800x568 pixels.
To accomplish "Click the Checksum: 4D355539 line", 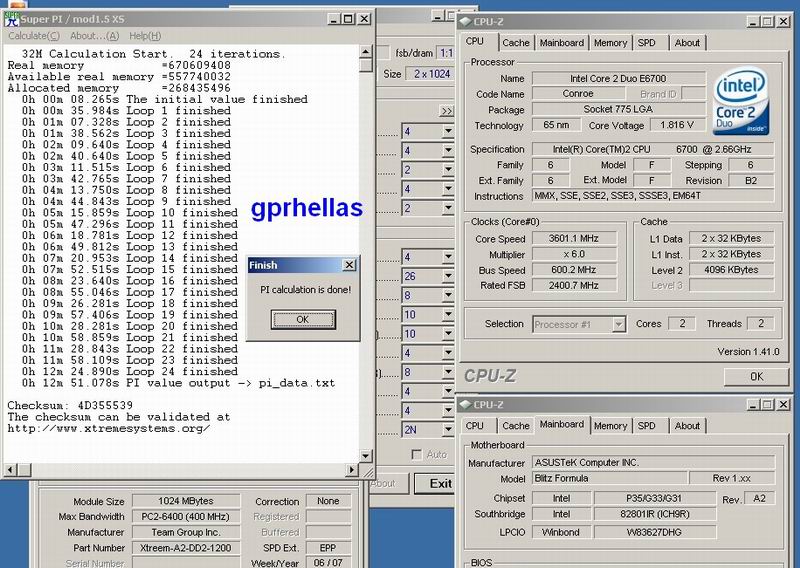I will point(70,406).
